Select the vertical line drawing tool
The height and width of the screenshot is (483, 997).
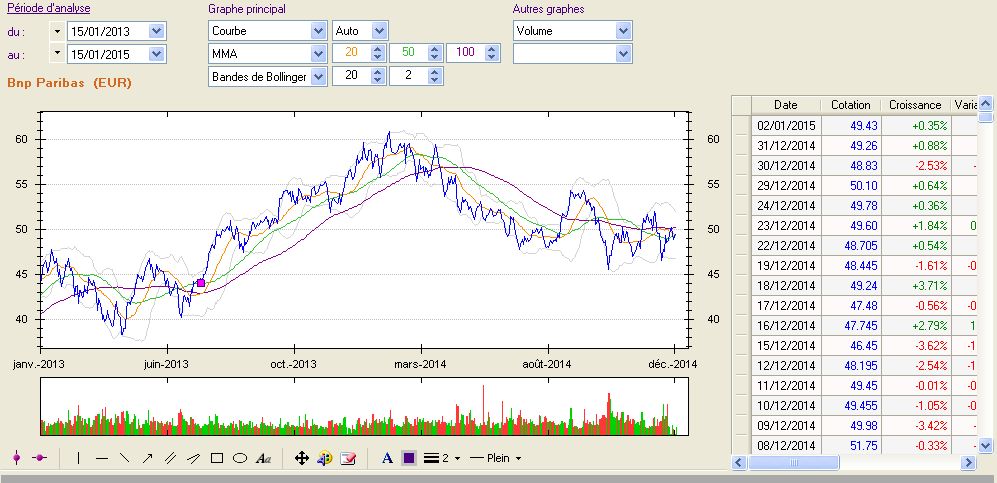(x=78, y=458)
